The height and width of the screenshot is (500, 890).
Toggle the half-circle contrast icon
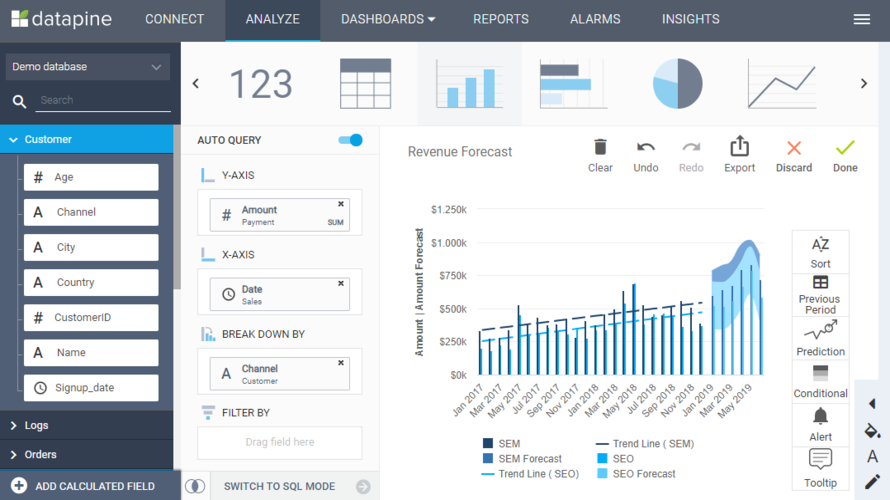[x=195, y=486]
